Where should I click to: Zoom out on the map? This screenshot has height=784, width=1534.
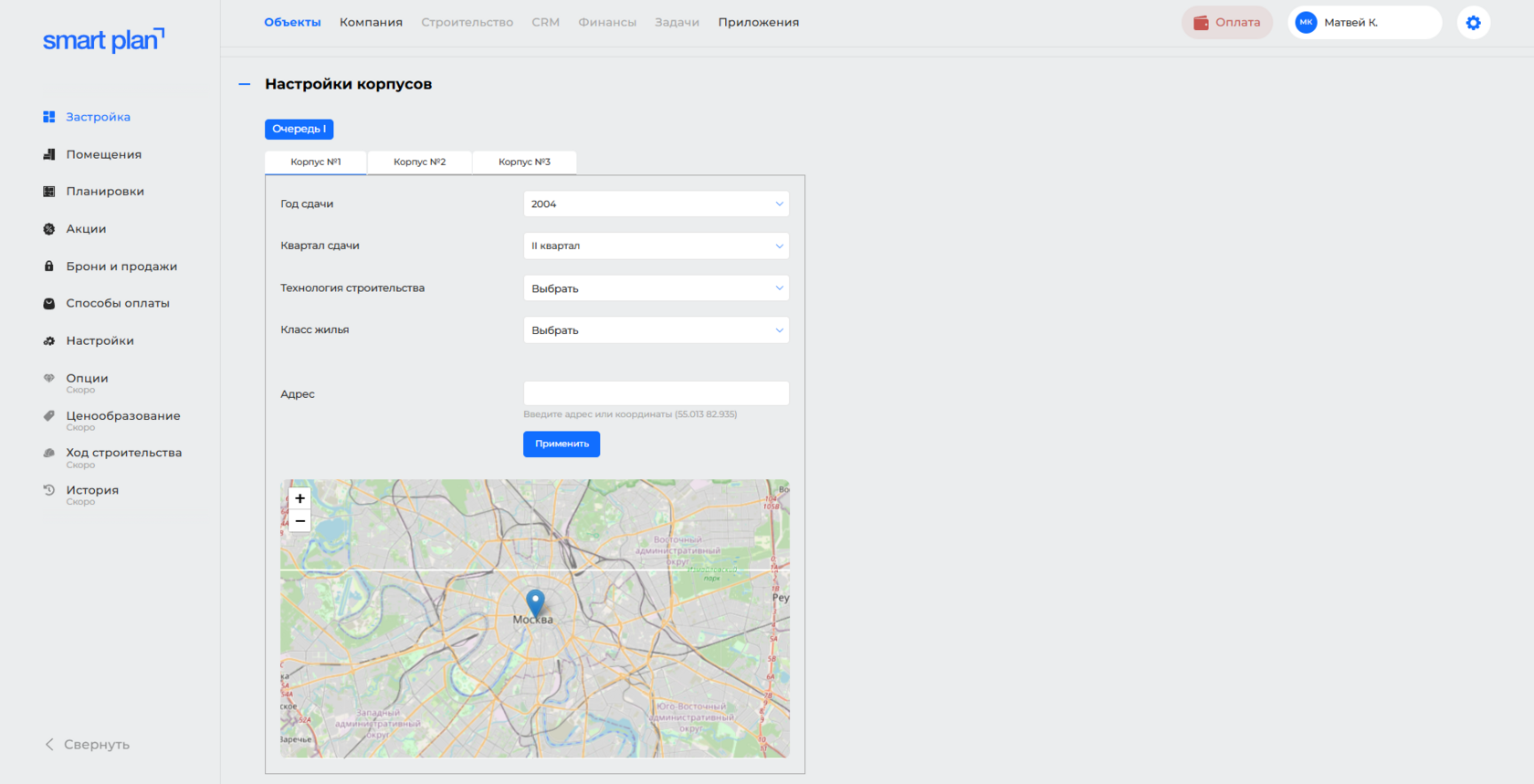[299, 521]
